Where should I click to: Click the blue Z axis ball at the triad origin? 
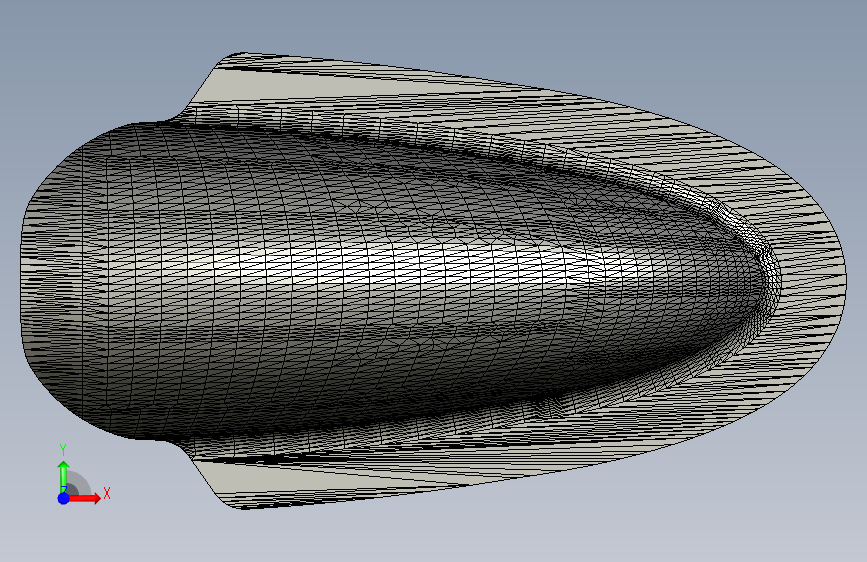64,498
